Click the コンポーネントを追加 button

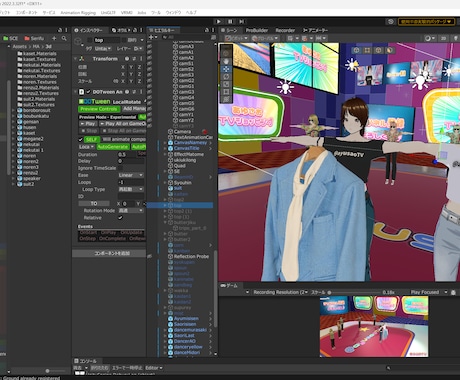click(109, 254)
